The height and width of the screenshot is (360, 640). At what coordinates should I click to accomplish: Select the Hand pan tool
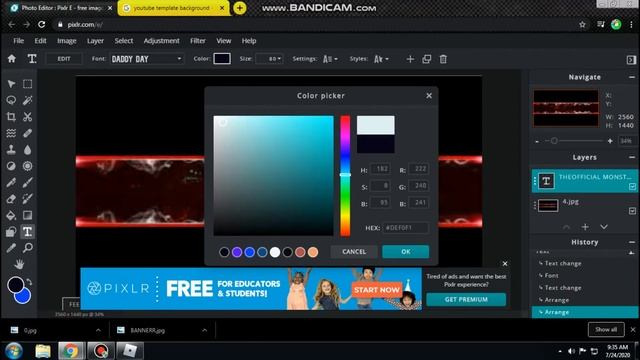19,264
